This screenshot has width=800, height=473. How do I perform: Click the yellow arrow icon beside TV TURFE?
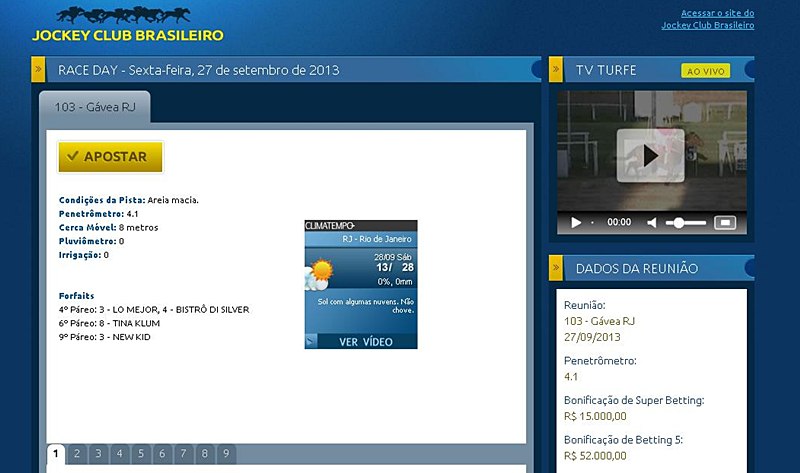click(556, 69)
